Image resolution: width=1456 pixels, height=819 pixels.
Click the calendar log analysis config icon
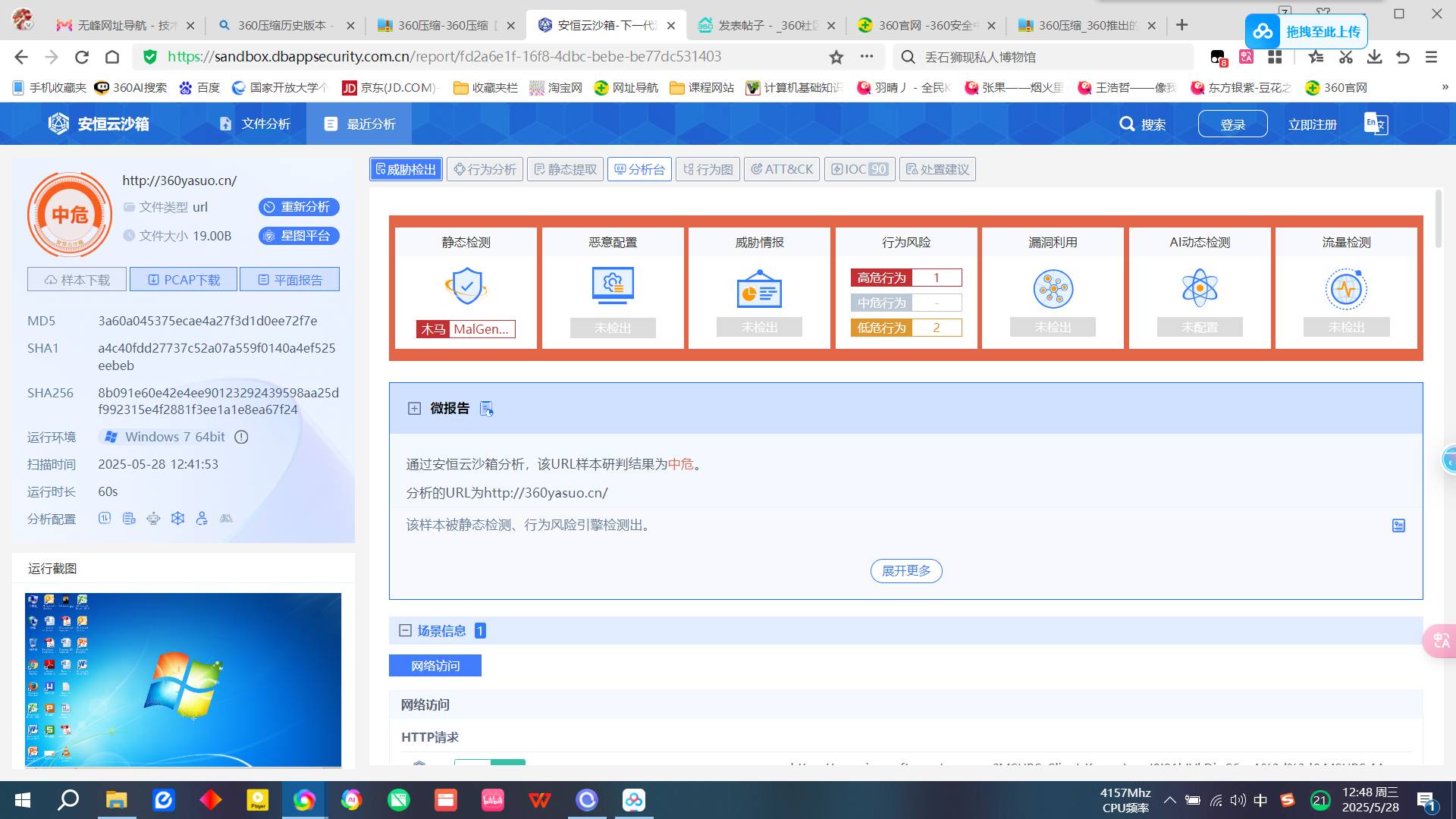pos(129,518)
